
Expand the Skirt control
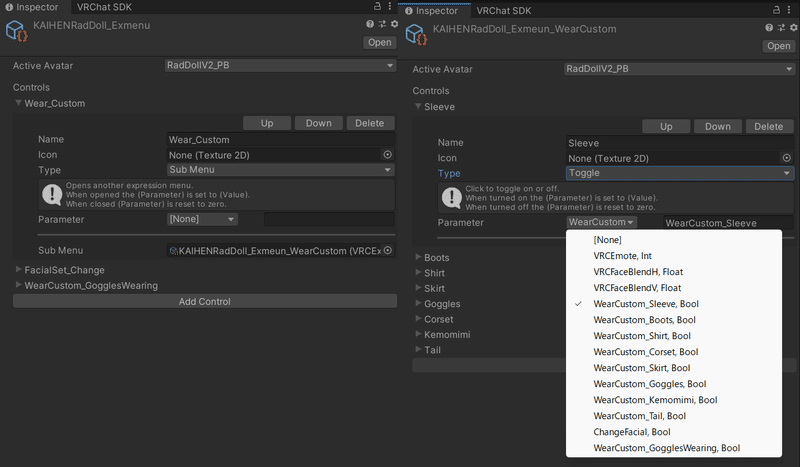[418, 288]
